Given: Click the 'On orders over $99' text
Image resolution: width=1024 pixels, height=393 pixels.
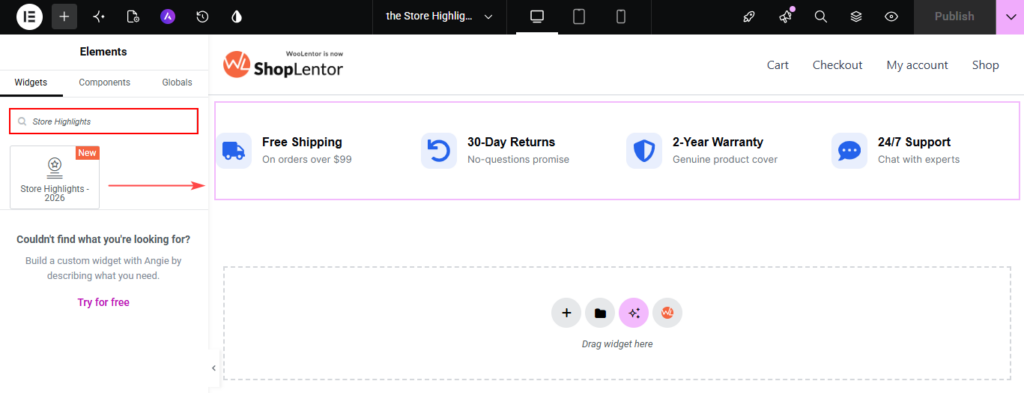Looking at the screenshot, I should 307,159.
